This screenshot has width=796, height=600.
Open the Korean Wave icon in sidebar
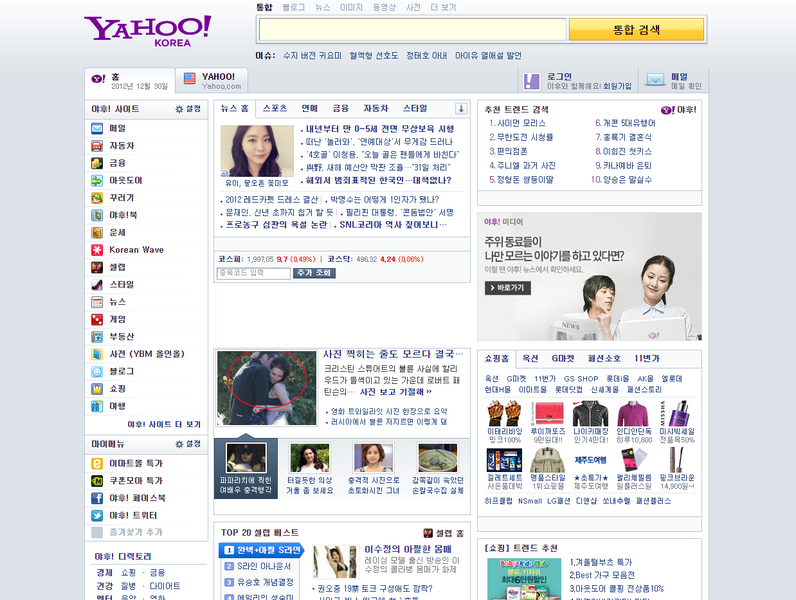coord(96,250)
